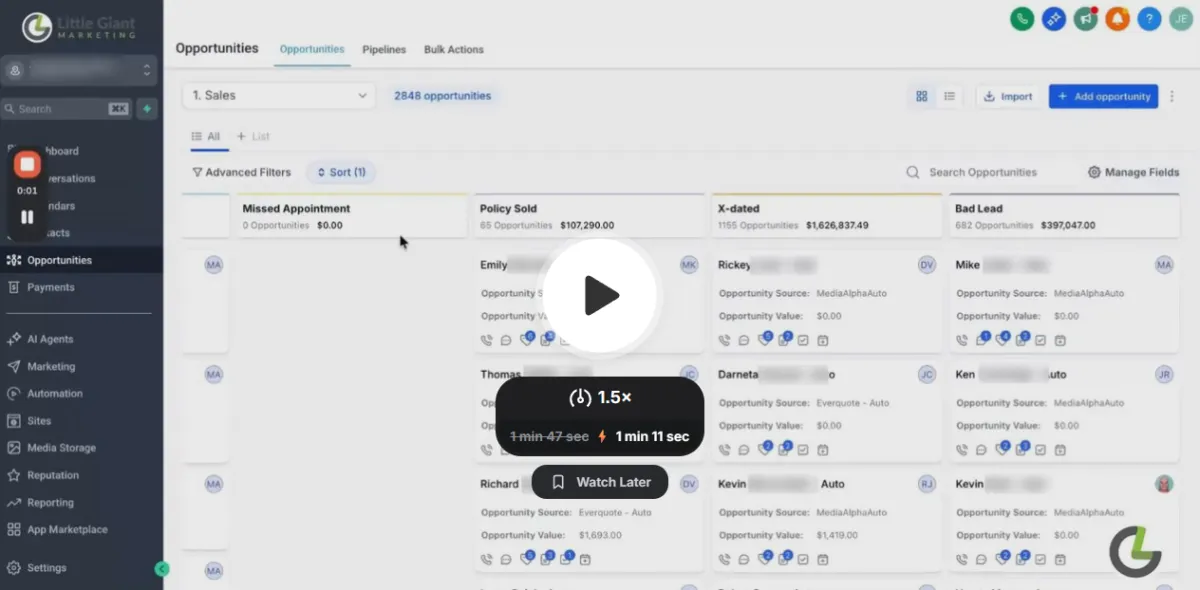1200x590 pixels.
Task: Click the Bad Lead column header
Action: pos(1064,216)
